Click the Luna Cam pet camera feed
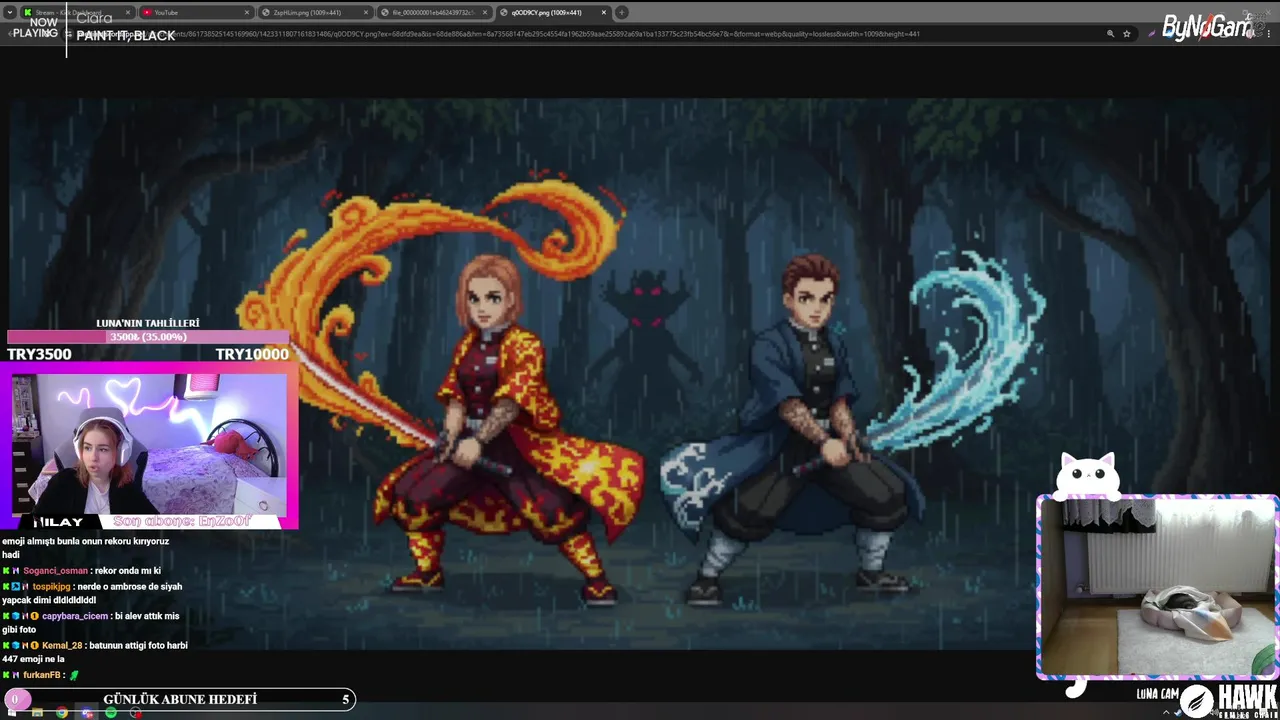 point(1157,587)
